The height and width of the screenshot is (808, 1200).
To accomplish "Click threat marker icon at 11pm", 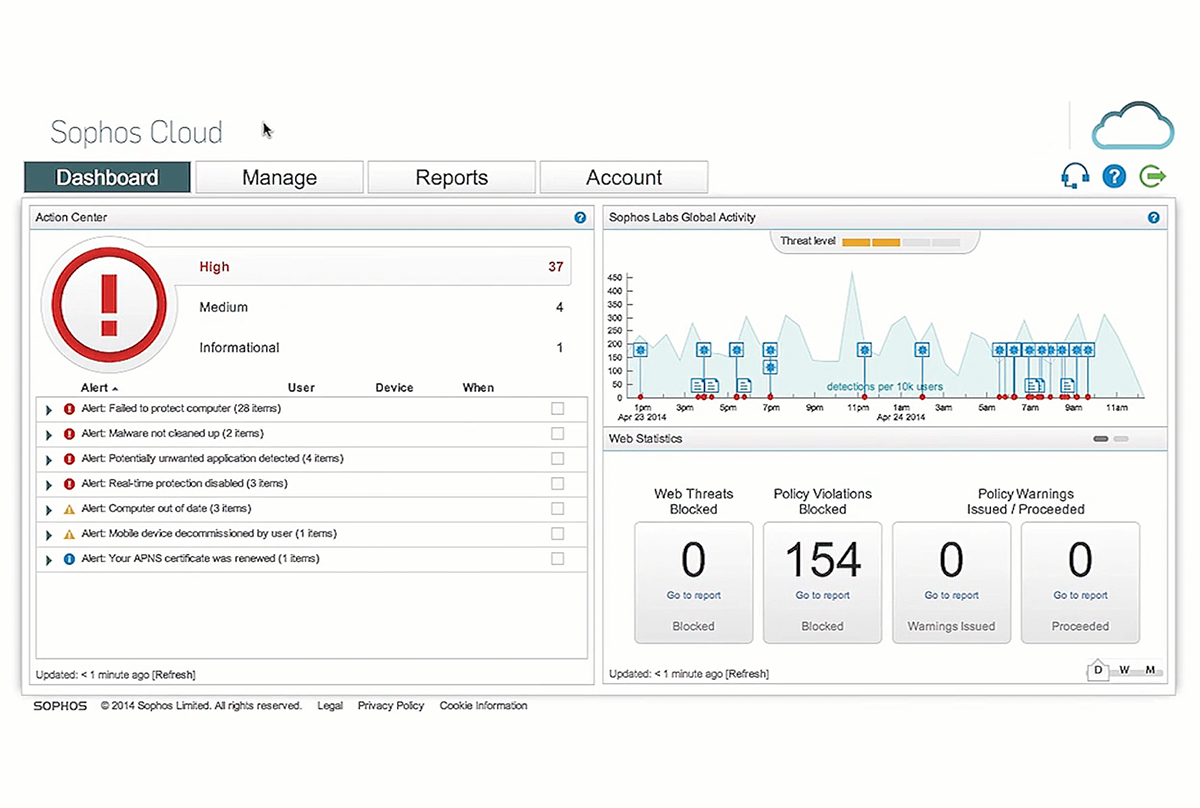I will pyautogui.click(x=864, y=350).
